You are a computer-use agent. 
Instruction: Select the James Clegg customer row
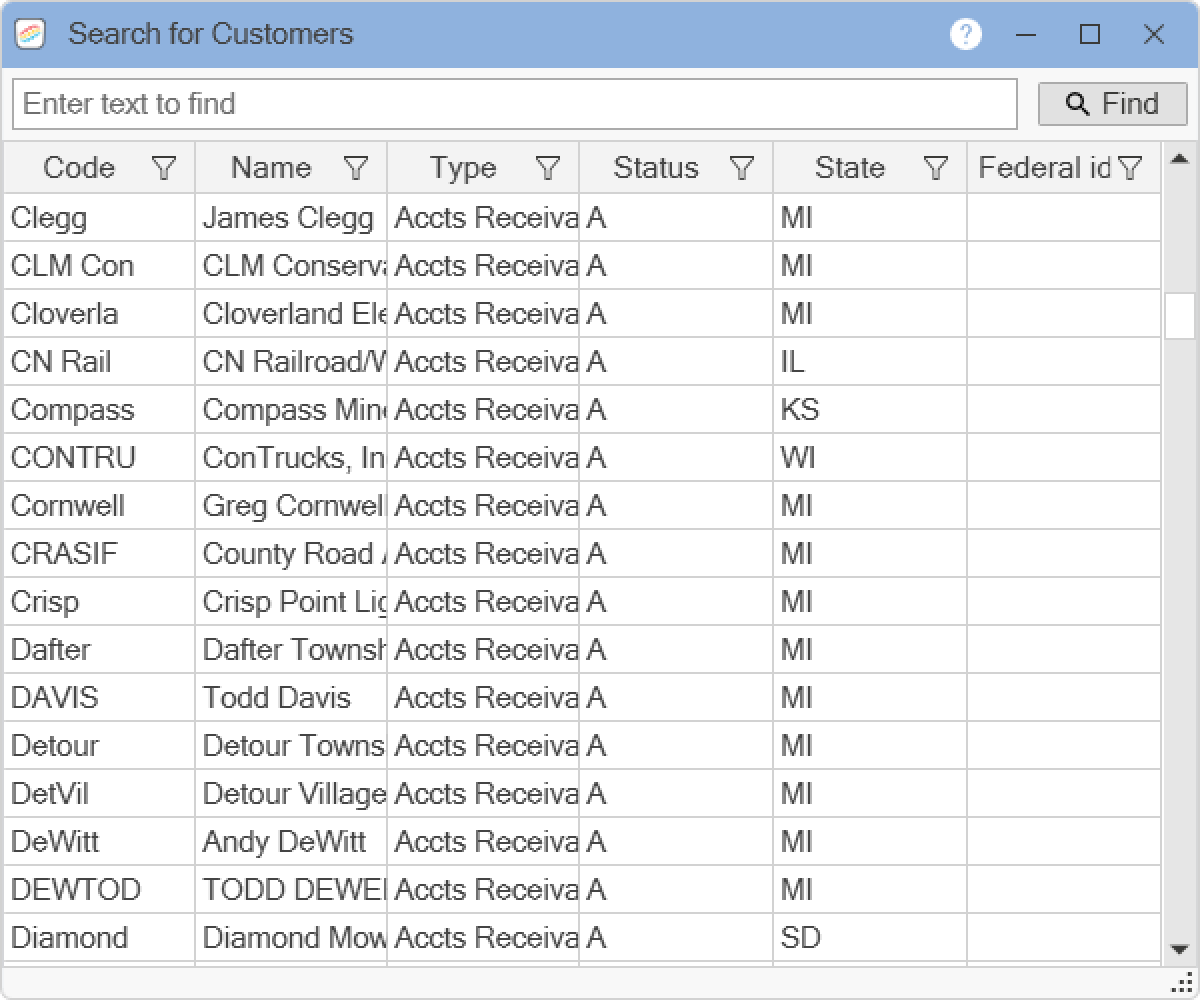(288, 218)
